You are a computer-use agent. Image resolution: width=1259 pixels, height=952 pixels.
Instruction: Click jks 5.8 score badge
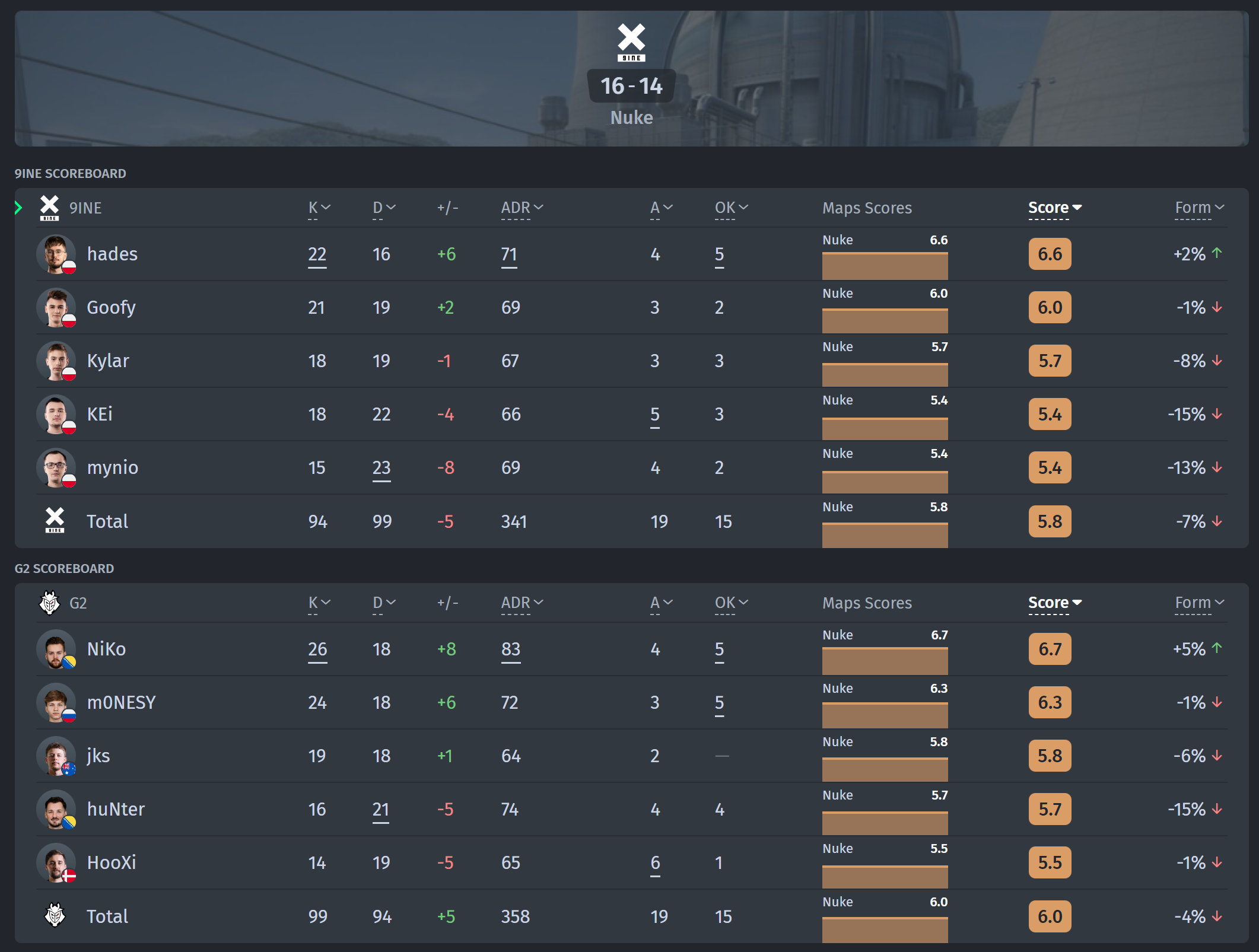(x=1050, y=756)
